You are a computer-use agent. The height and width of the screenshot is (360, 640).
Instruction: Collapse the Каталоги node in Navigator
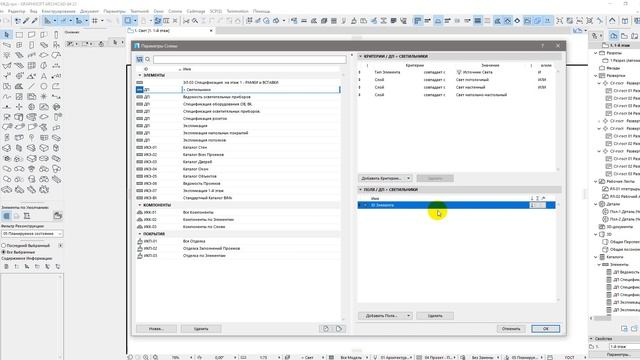click(596, 257)
